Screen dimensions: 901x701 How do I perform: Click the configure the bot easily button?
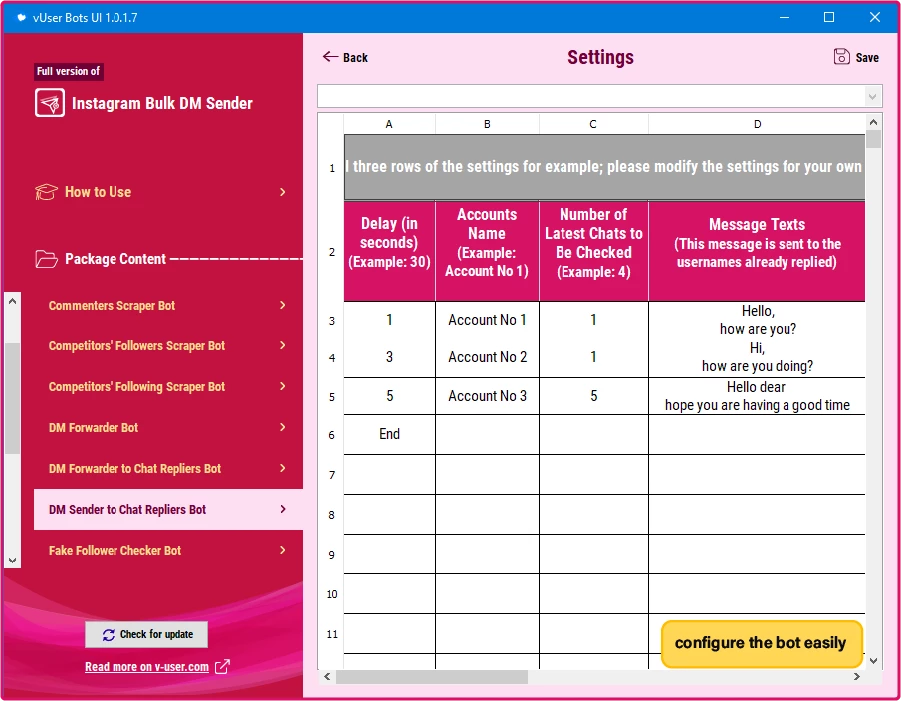pos(761,643)
